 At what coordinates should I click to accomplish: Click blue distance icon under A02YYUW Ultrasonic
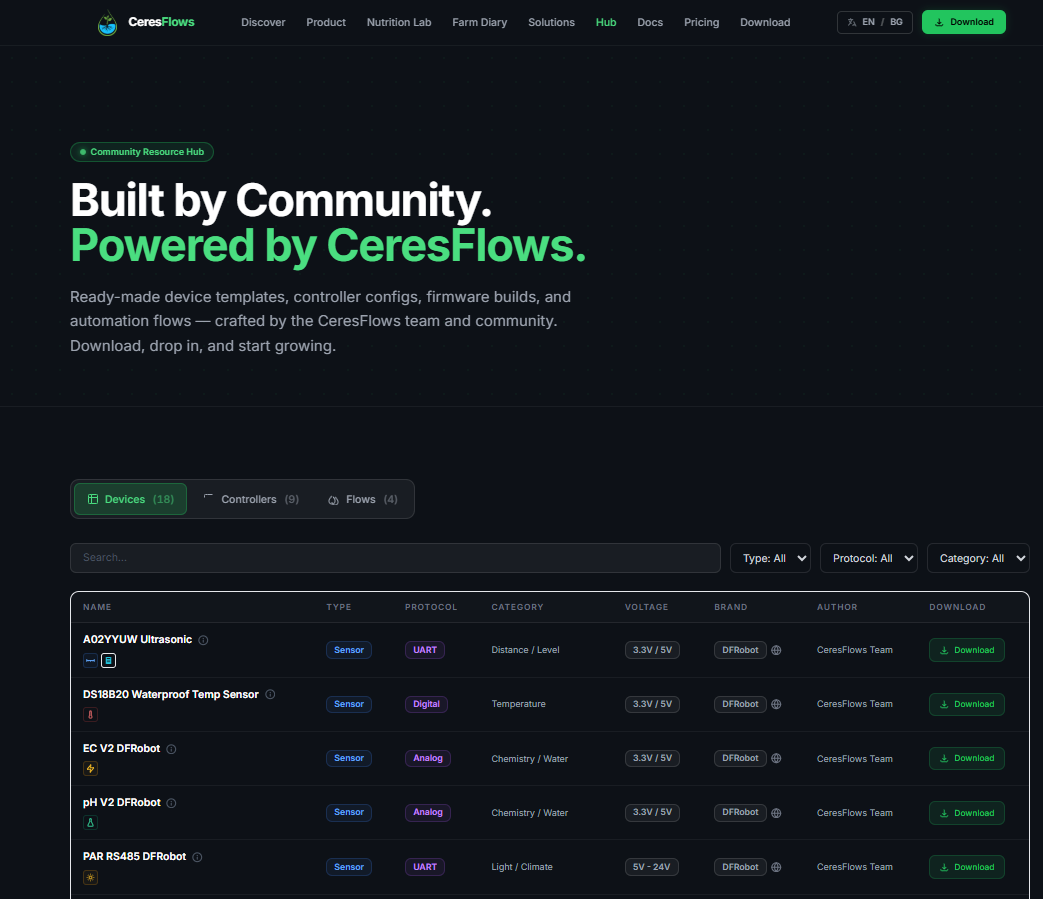tap(90, 660)
